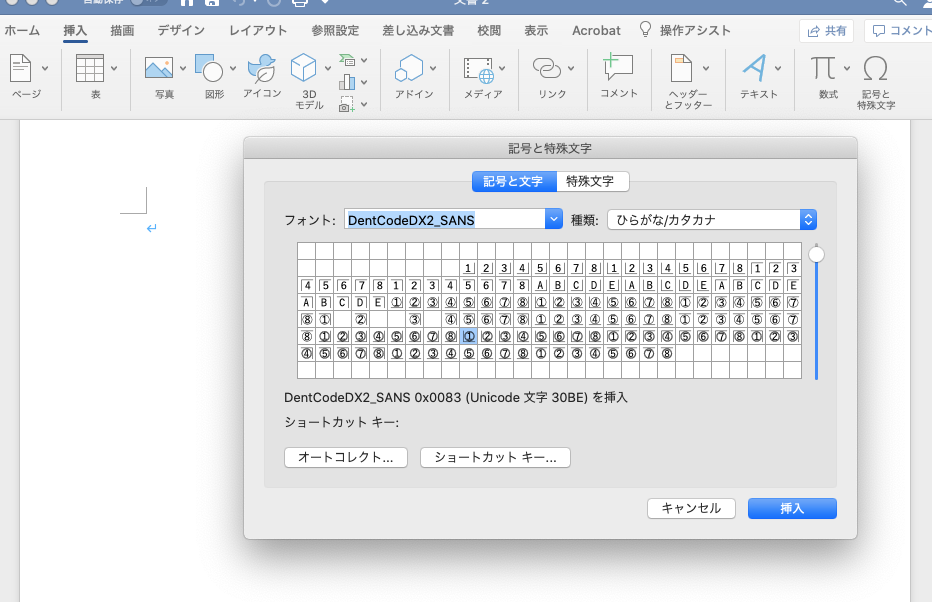932x602 pixels.
Task: Open the 参照設定 (References) tab
Action: pos(335,30)
